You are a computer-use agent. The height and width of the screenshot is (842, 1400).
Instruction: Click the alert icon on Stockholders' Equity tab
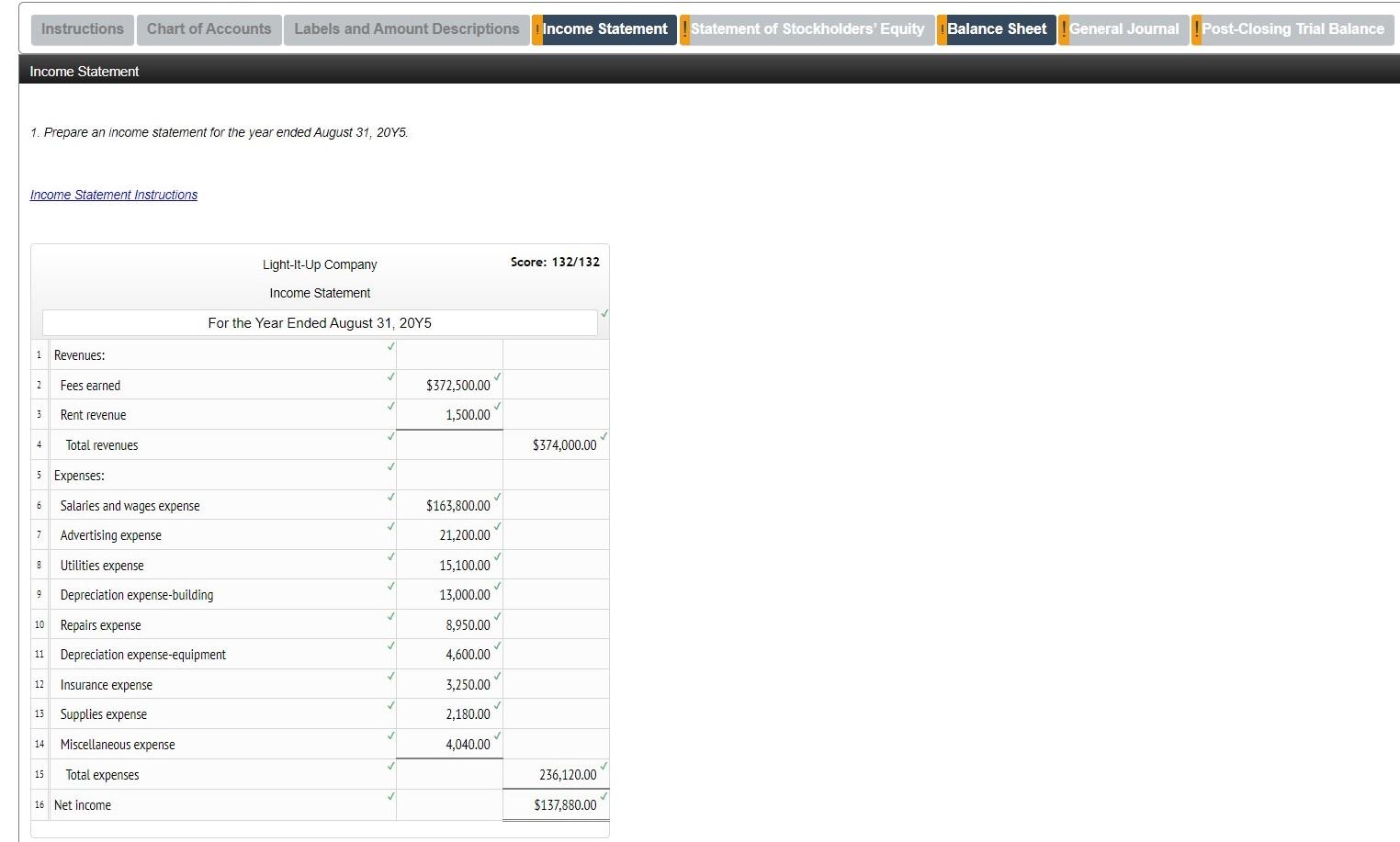[x=684, y=29]
